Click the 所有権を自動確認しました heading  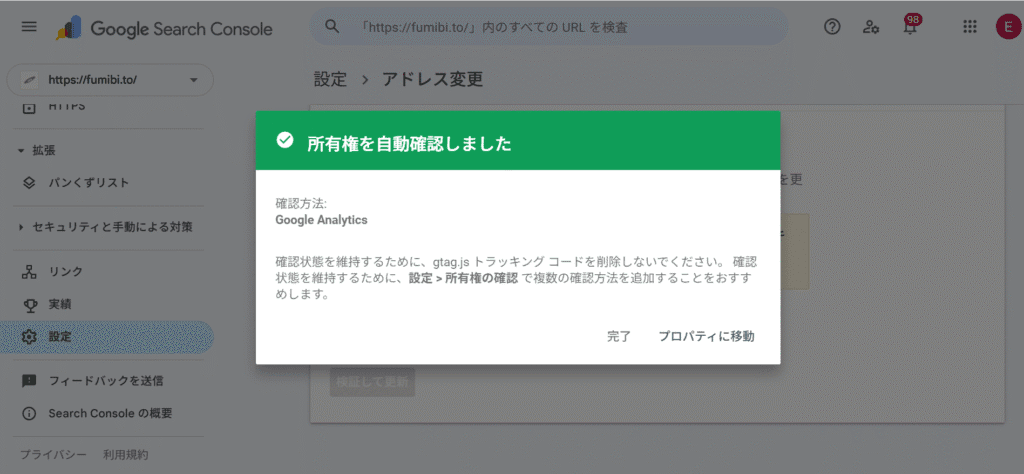coord(409,144)
